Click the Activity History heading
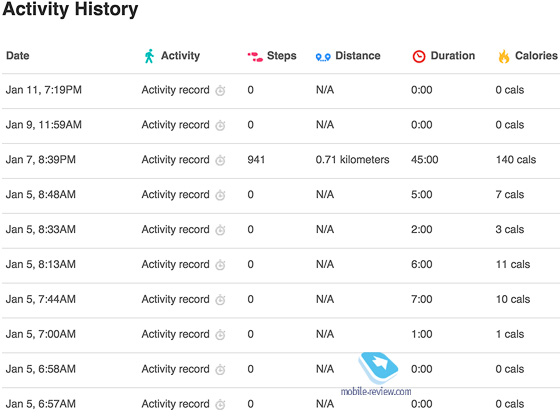 click(70, 9)
